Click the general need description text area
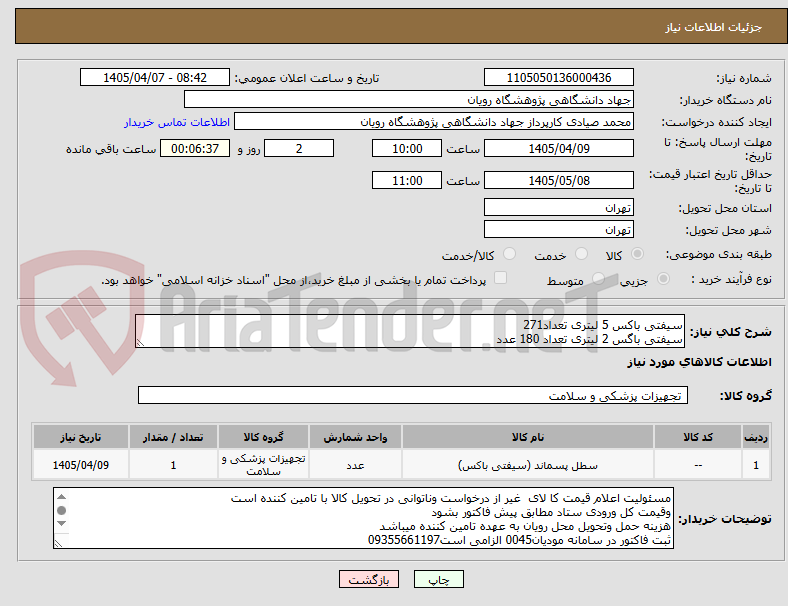This screenshot has height=606, width=788. 410,331
